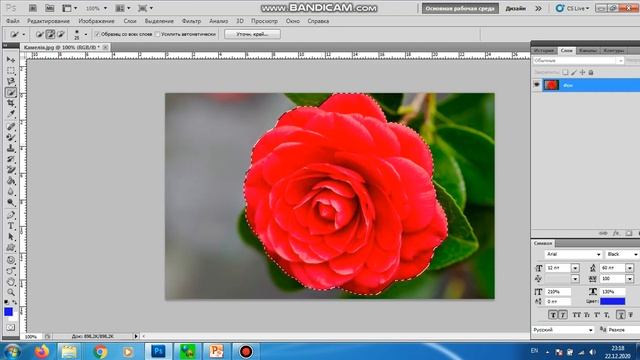Image resolution: width=640 pixels, height=360 pixels.
Task: Select the Eyedropper tool
Action: 11,114
